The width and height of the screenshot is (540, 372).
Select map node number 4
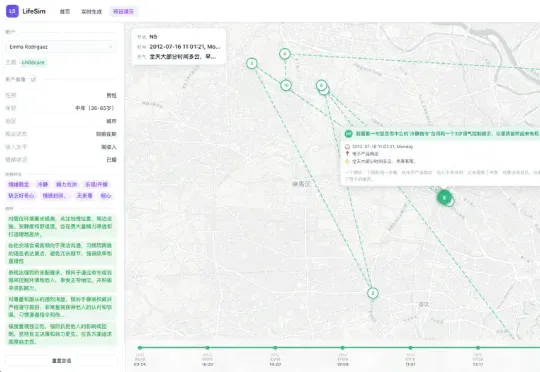click(x=285, y=54)
